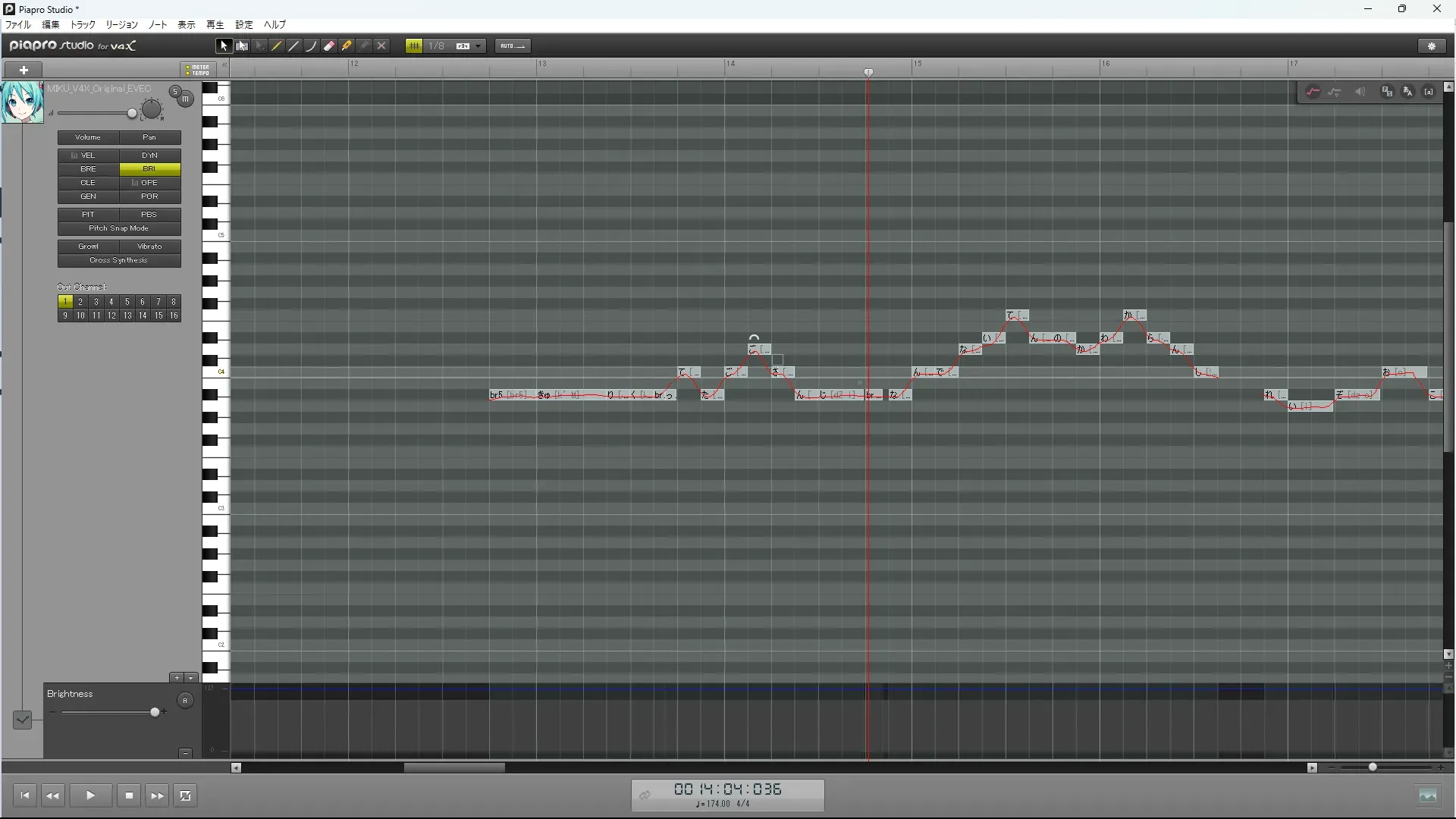Open the トラック menu

(x=83, y=25)
